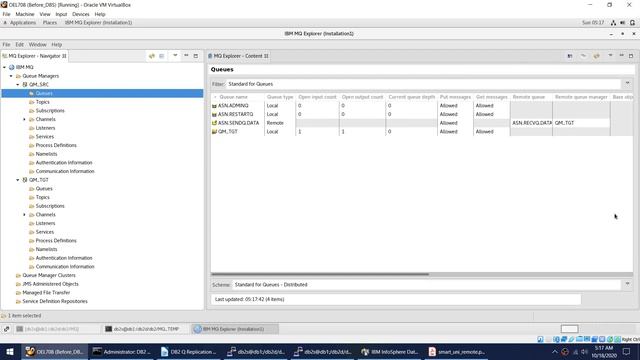Select Subscriptions under QM_SRC
The width and height of the screenshot is (640, 360).
[50, 111]
